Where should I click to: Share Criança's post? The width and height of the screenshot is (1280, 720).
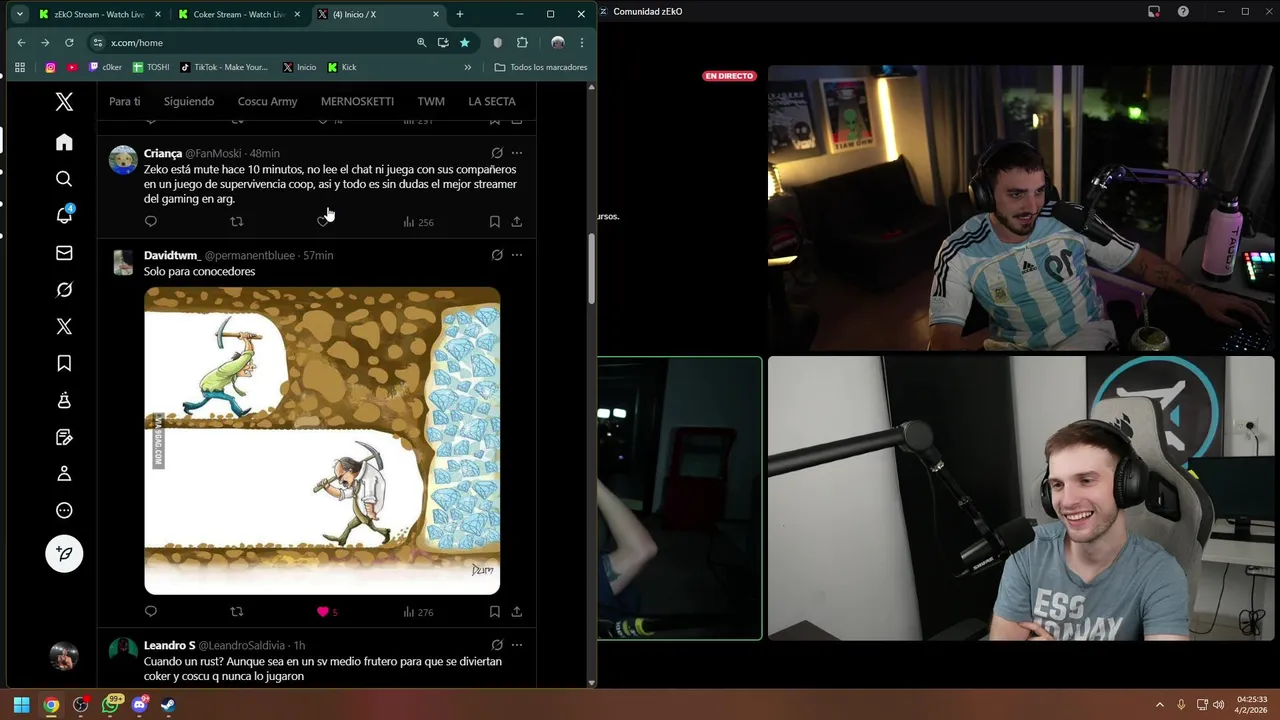coord(517,222)
